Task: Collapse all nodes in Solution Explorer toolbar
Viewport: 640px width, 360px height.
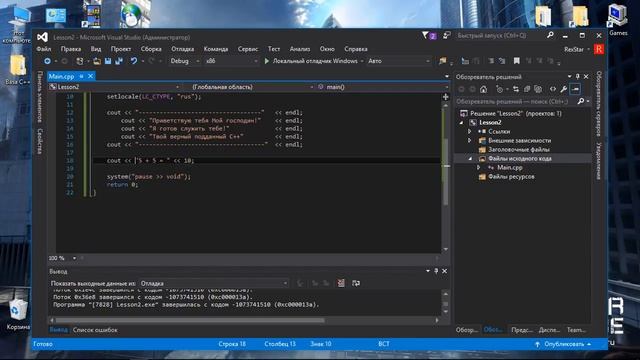Action: pos(527,89)
